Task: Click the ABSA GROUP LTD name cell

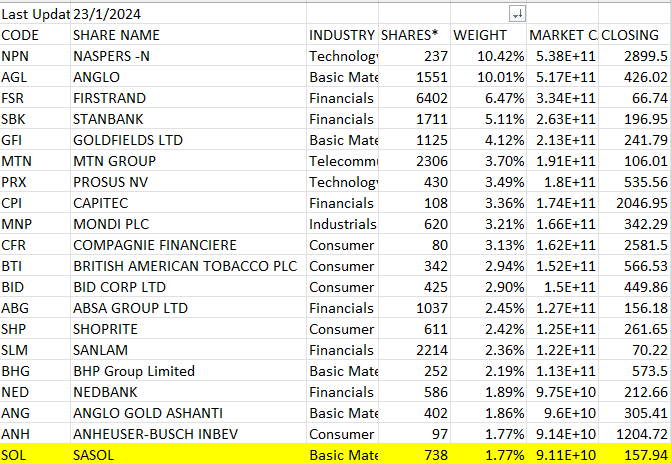Action: tap(188, 308)
